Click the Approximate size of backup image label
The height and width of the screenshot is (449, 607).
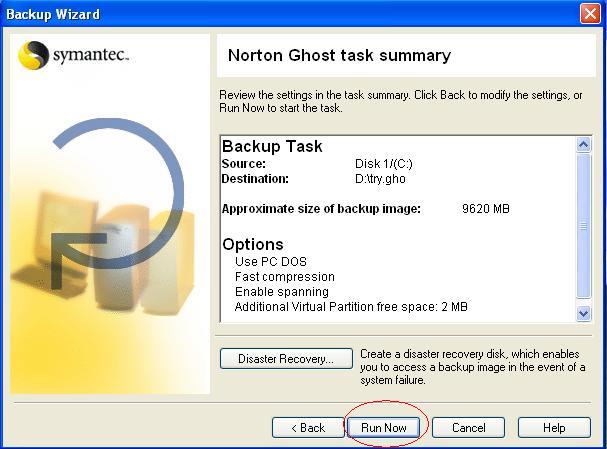coord(321,209)
